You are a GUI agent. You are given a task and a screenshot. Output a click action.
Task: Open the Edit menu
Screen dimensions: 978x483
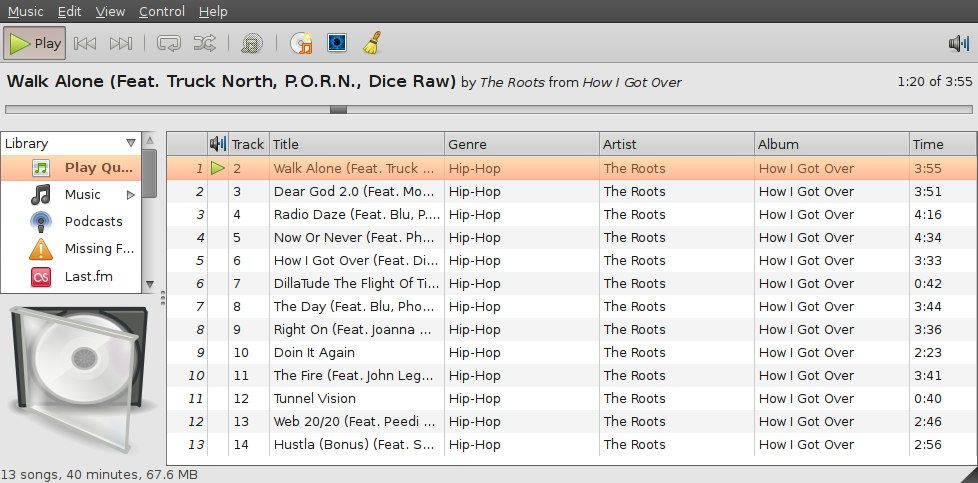pos(69,11)
